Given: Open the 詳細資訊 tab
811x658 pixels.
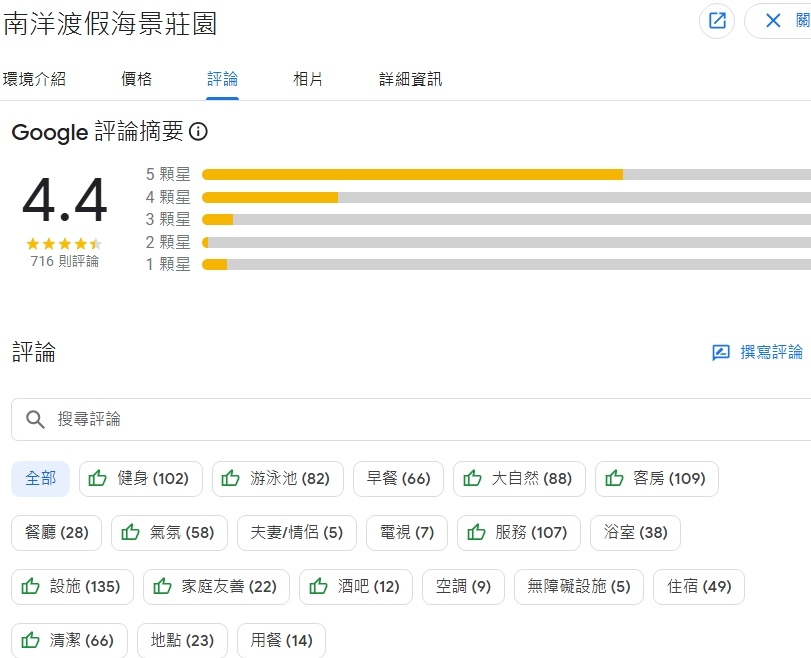Looking at the screenshot, I should click(x=410, y=79).
